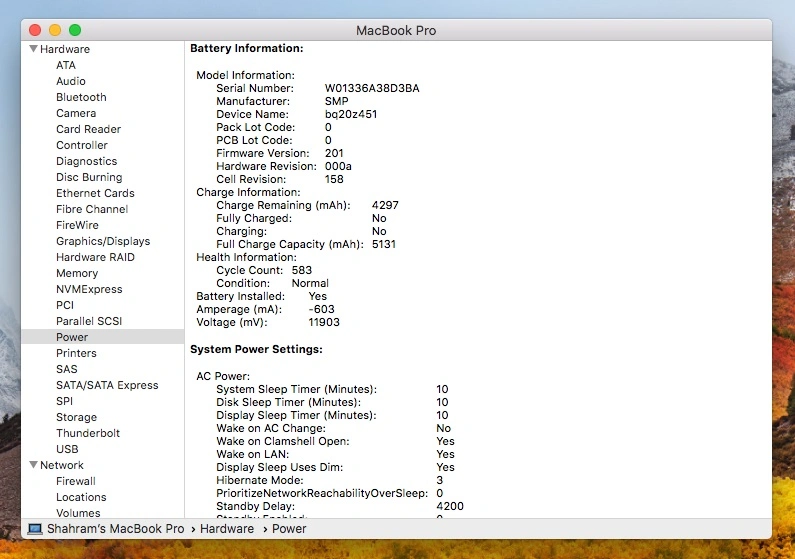Click the Firmware Version value 201
This screenshot has width=795, height=559.
tap(334, 153)
